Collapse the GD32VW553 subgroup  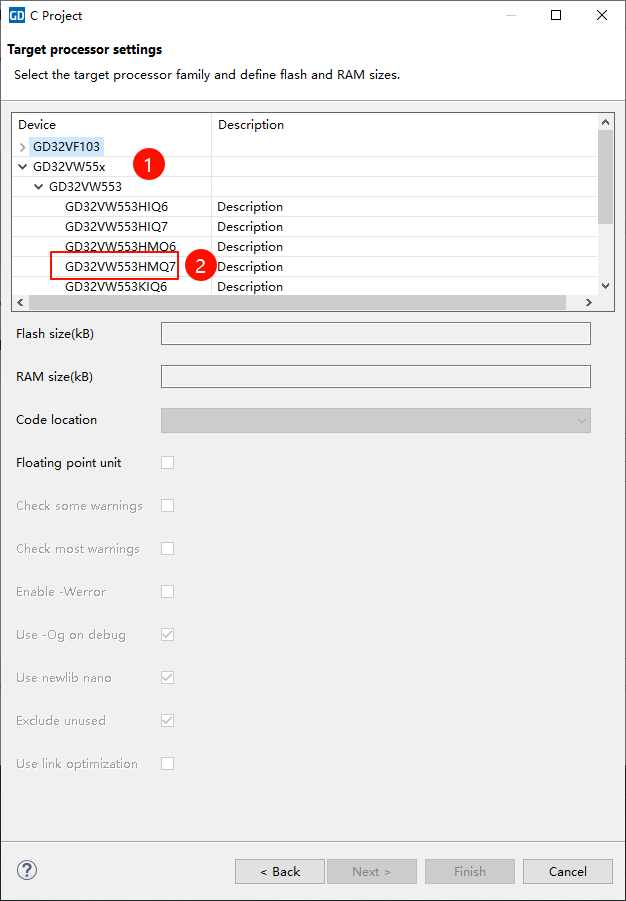pos(39,187)
